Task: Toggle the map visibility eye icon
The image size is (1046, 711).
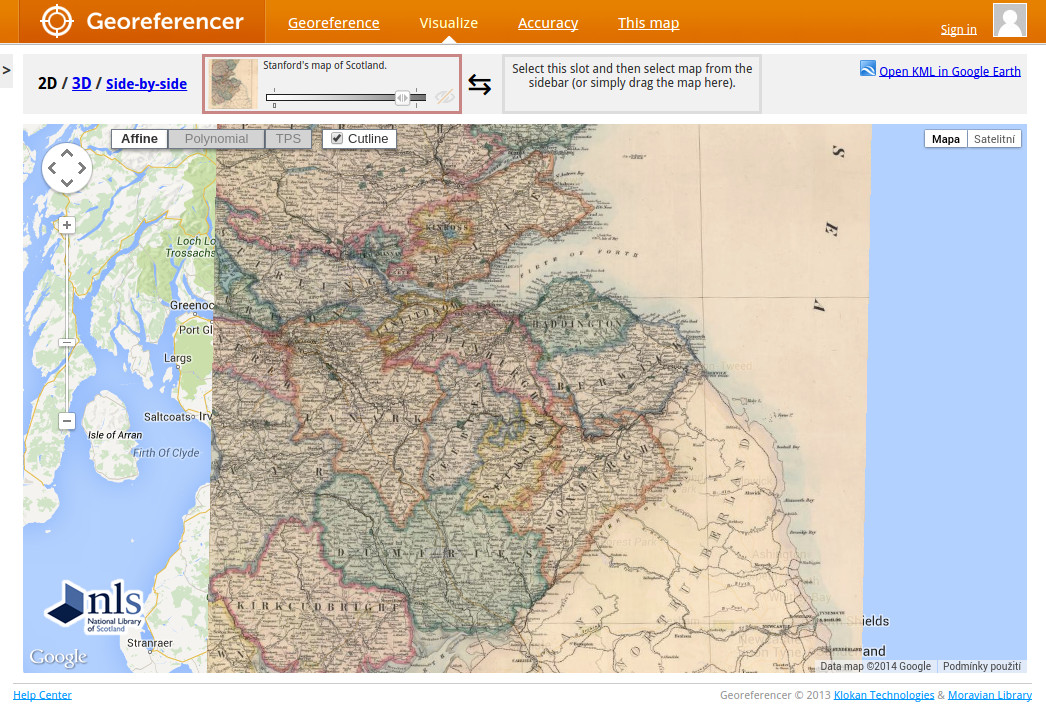Action: (x=444, y=97)
